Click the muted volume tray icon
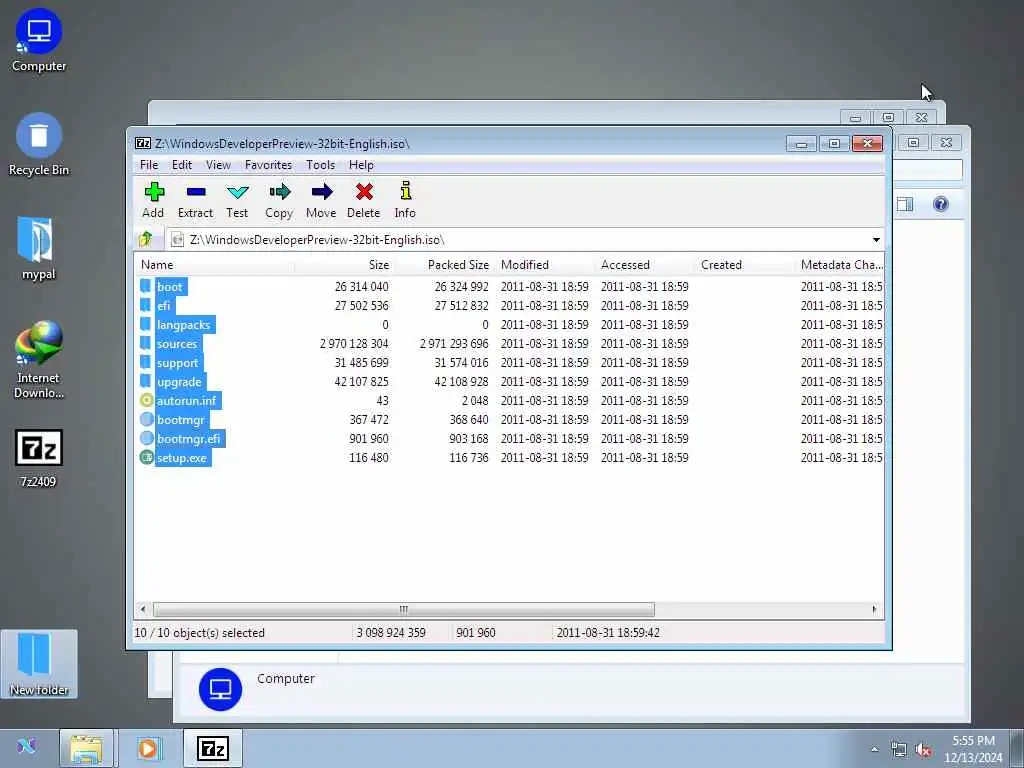Image resolution: width=1024 pixels, height=768 pixels. 923,750
